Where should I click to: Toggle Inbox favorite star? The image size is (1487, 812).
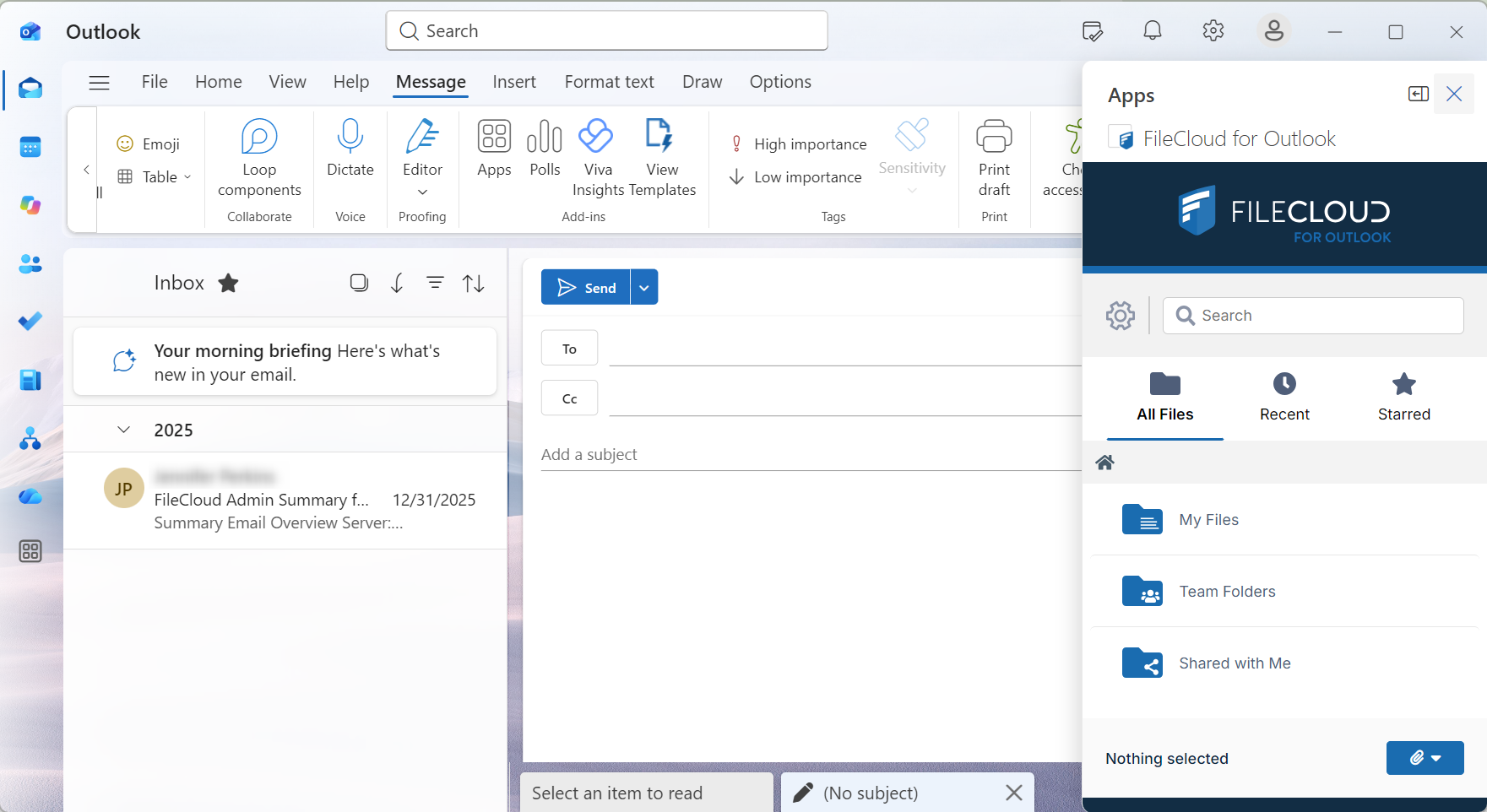click(228, 283)
